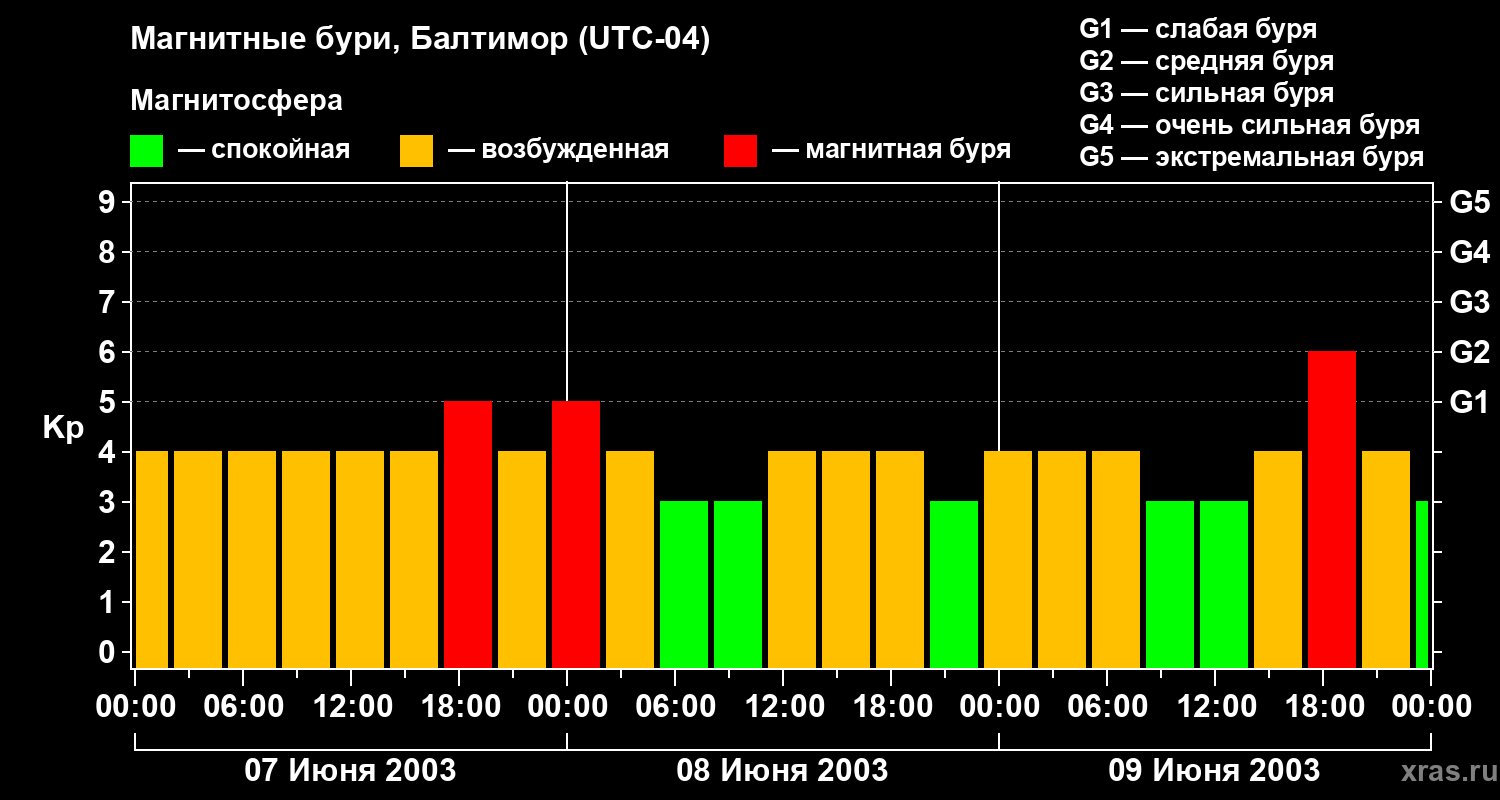
Task: Click the G2 marker on right axis
Action: pyautogui.click(x=1469, y=352)
